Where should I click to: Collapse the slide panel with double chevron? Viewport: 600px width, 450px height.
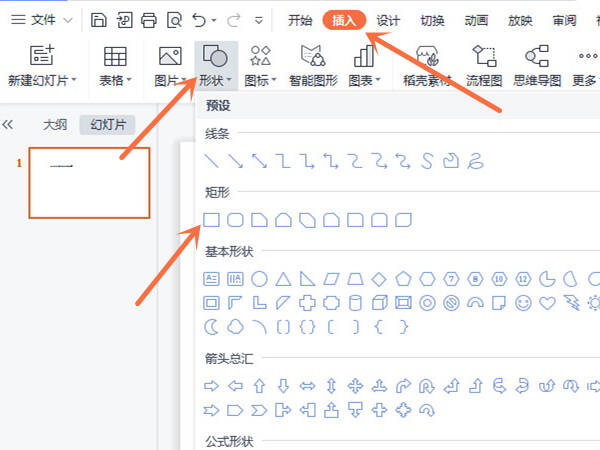pos(8,124)
